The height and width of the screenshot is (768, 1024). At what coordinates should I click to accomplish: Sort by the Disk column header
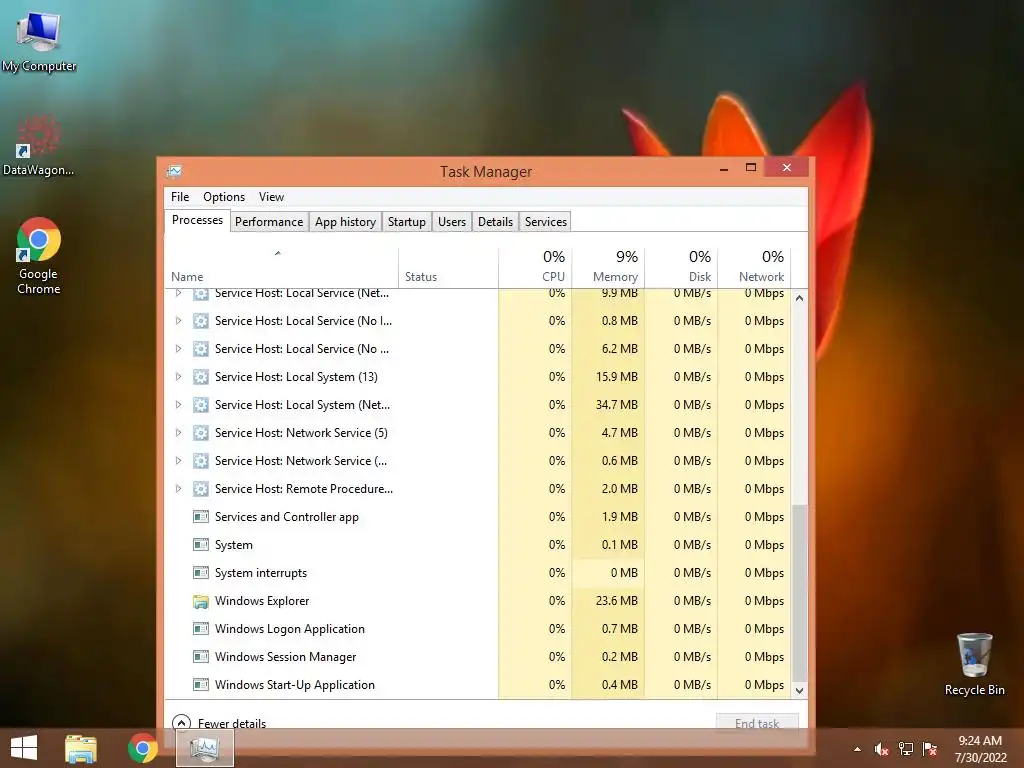coord(681,268)
